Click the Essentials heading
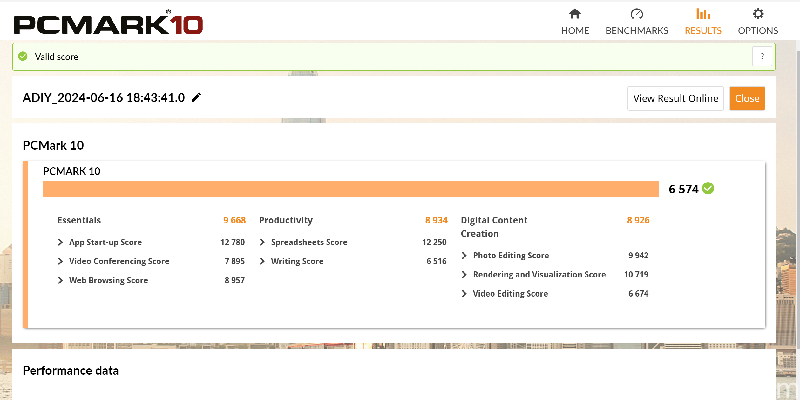Viewport: 800px width, 400px height. (x=79, y=220)
